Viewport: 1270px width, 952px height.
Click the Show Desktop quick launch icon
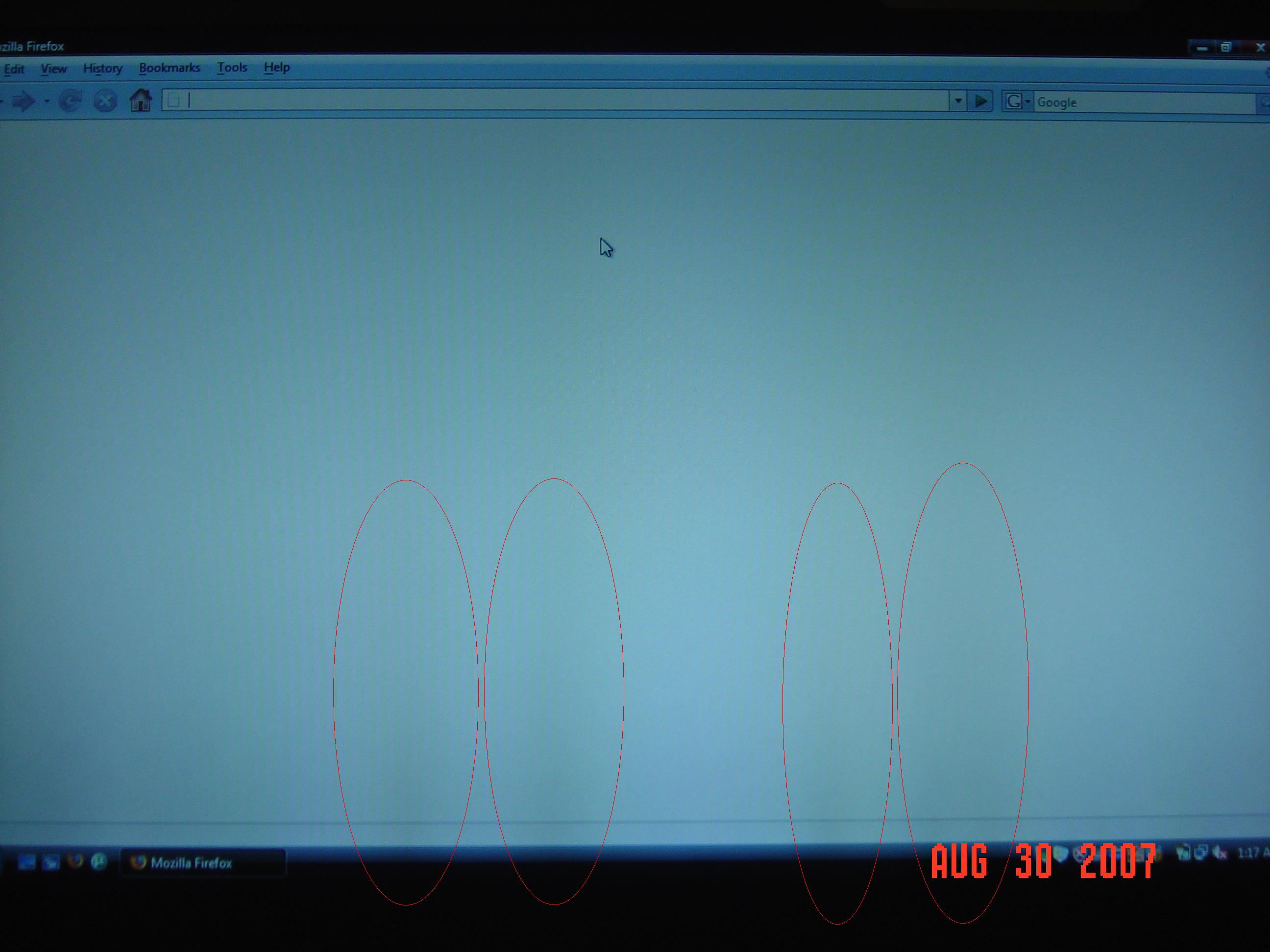click(x=26, y=862)
